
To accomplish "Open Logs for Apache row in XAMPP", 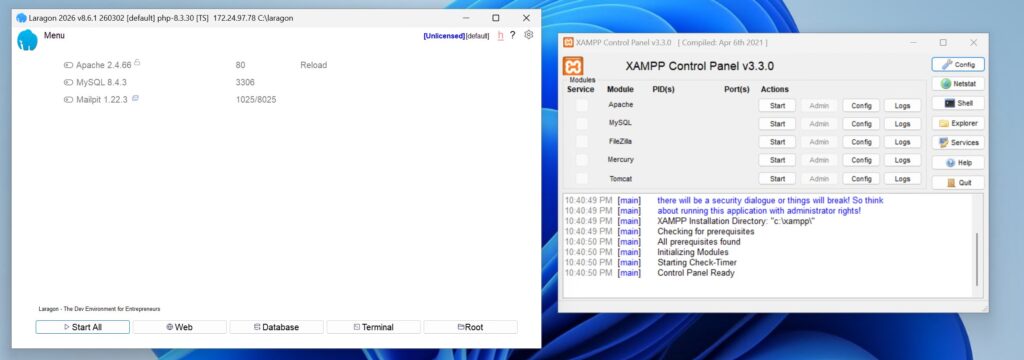I will point(903,105).
